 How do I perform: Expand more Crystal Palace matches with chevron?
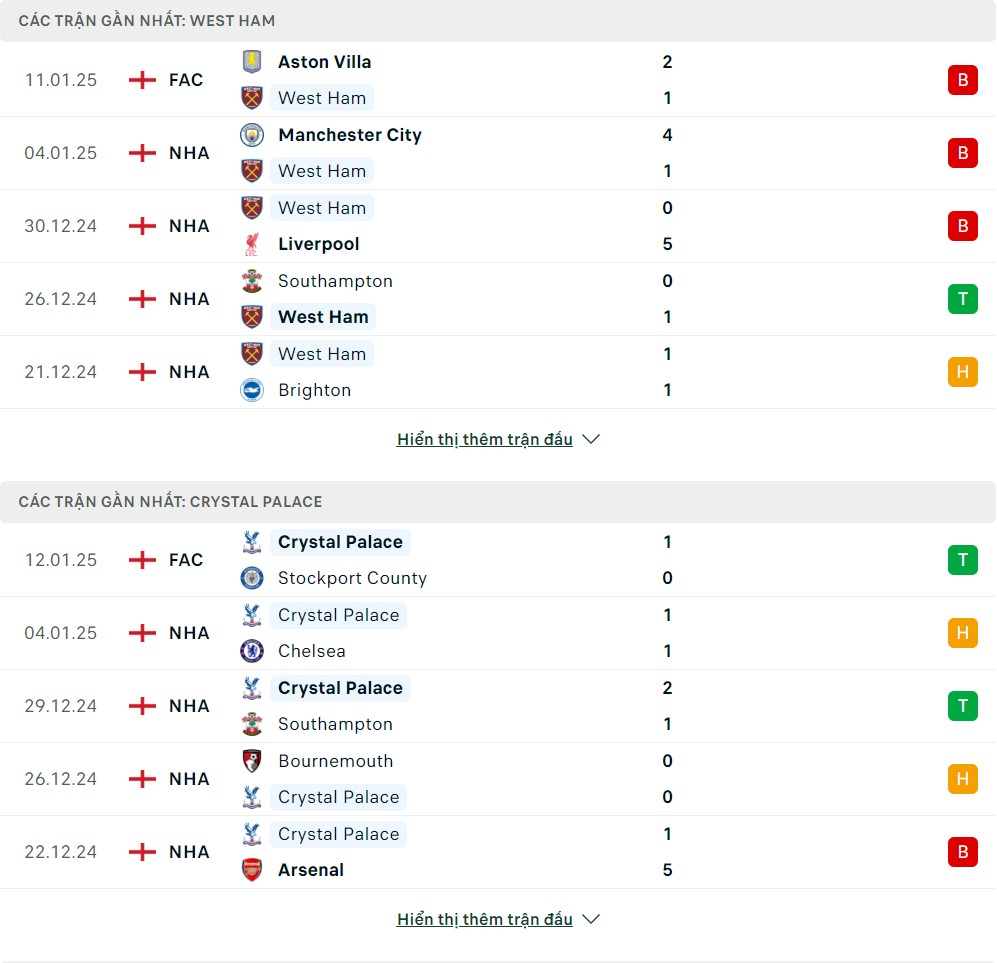[x=591, y=919]
